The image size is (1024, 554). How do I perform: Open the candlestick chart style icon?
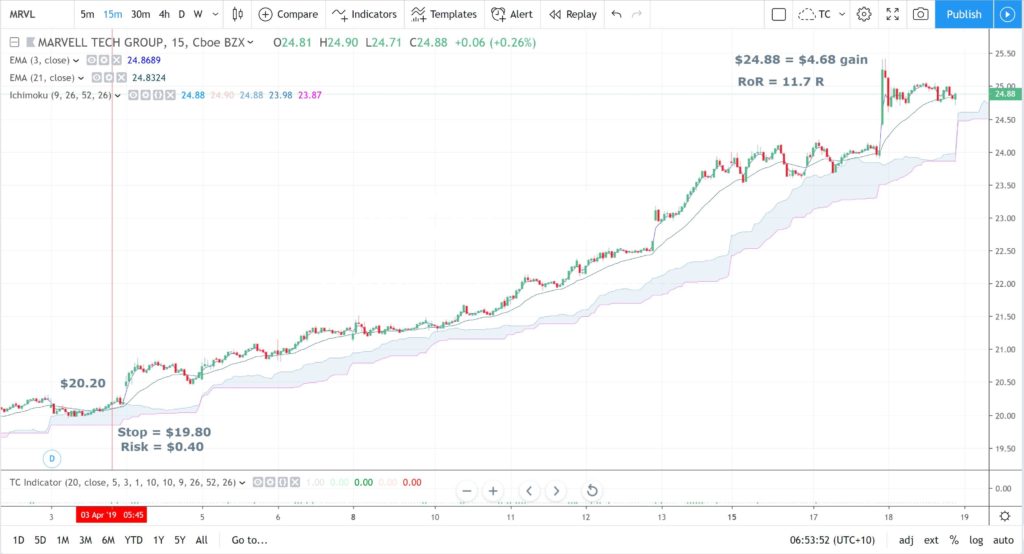pyautogui.click(x=238, y=14)
